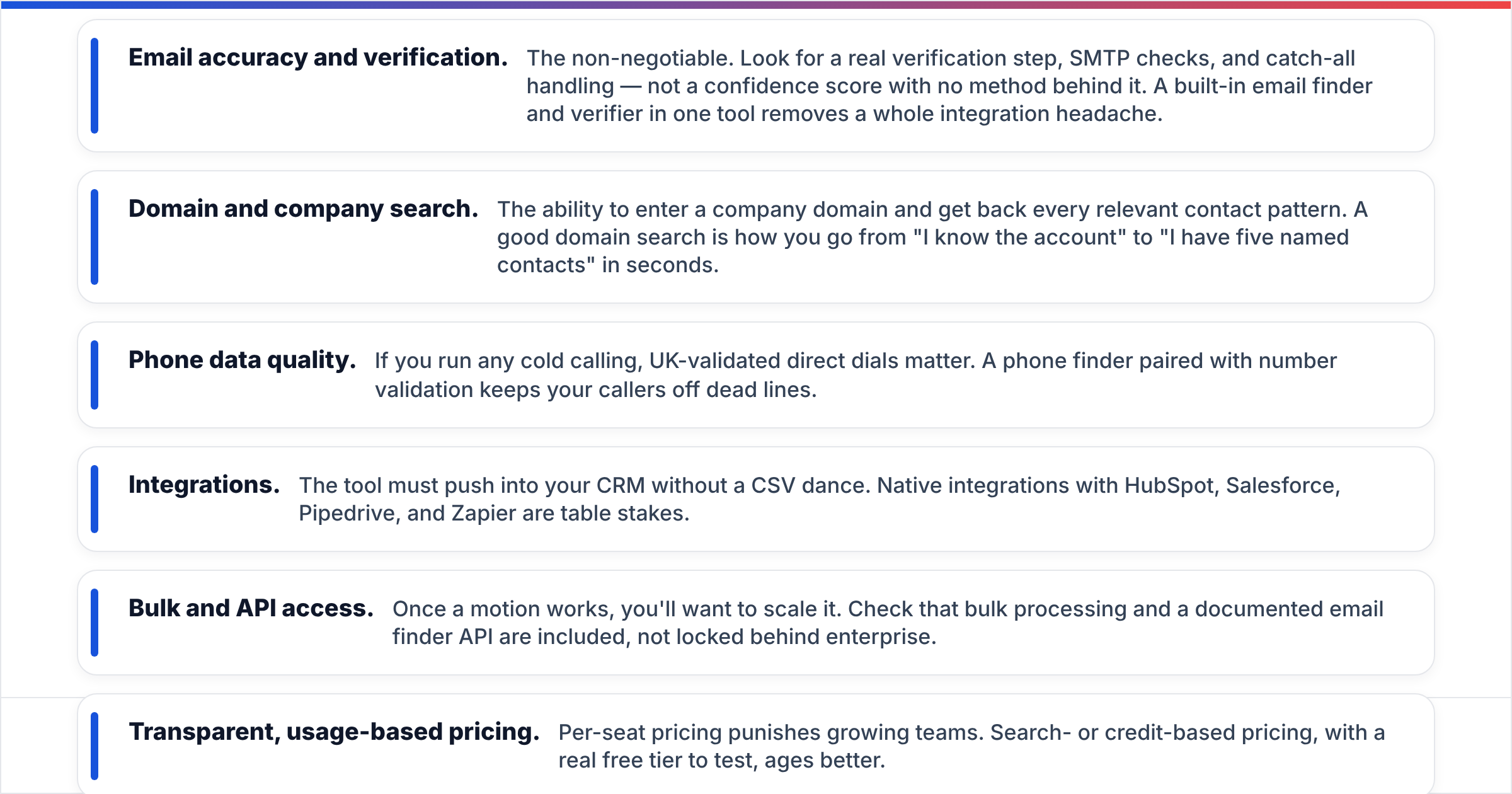The image size is (1512, 794).
Task: Click the blue accent bar beside Email accuracy
Action: point(94,86)
